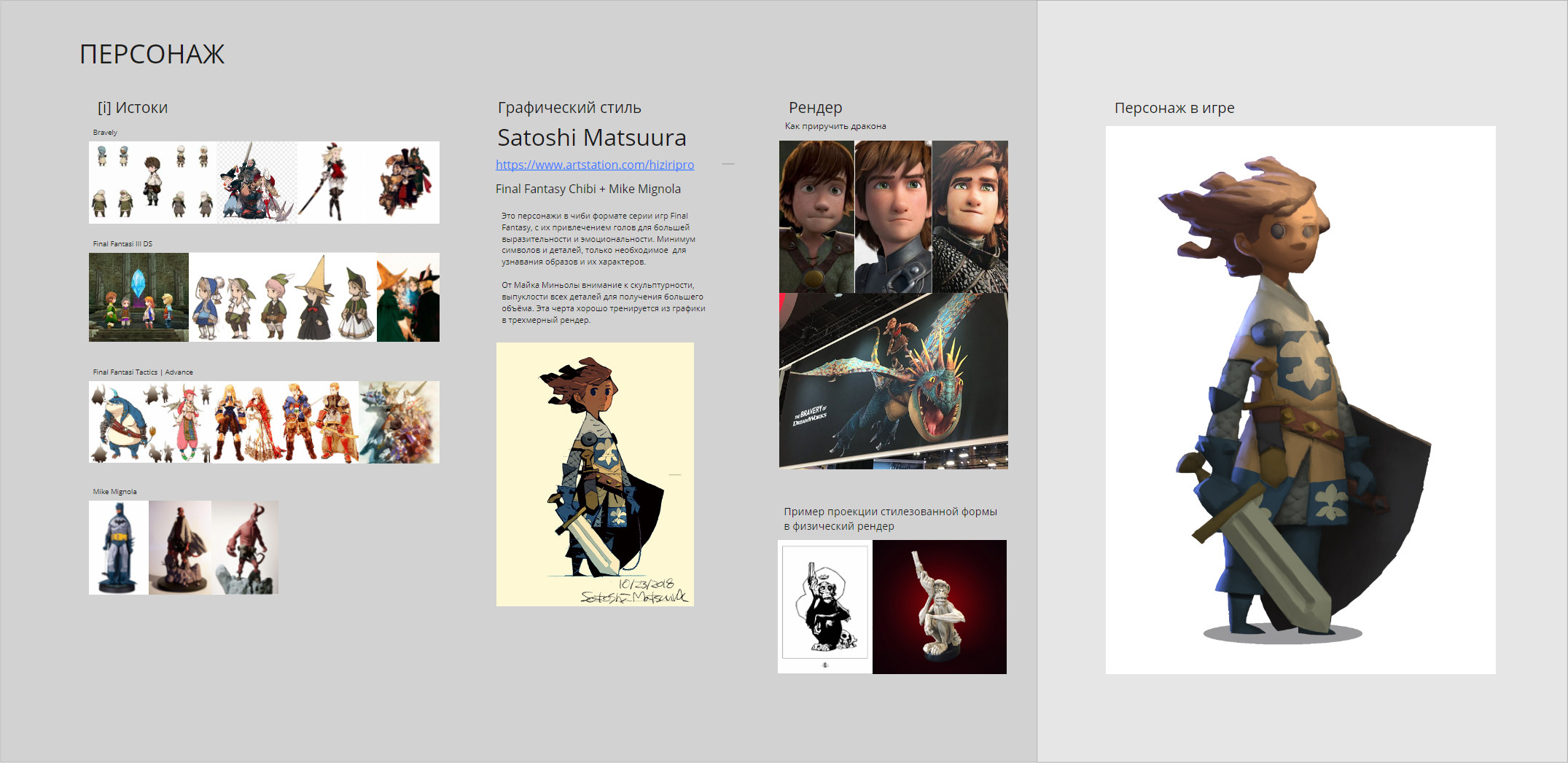This screenshot has height=763, width=1568.
Task: Select Bravely chibi character sheet image
Action: point(153,182)
